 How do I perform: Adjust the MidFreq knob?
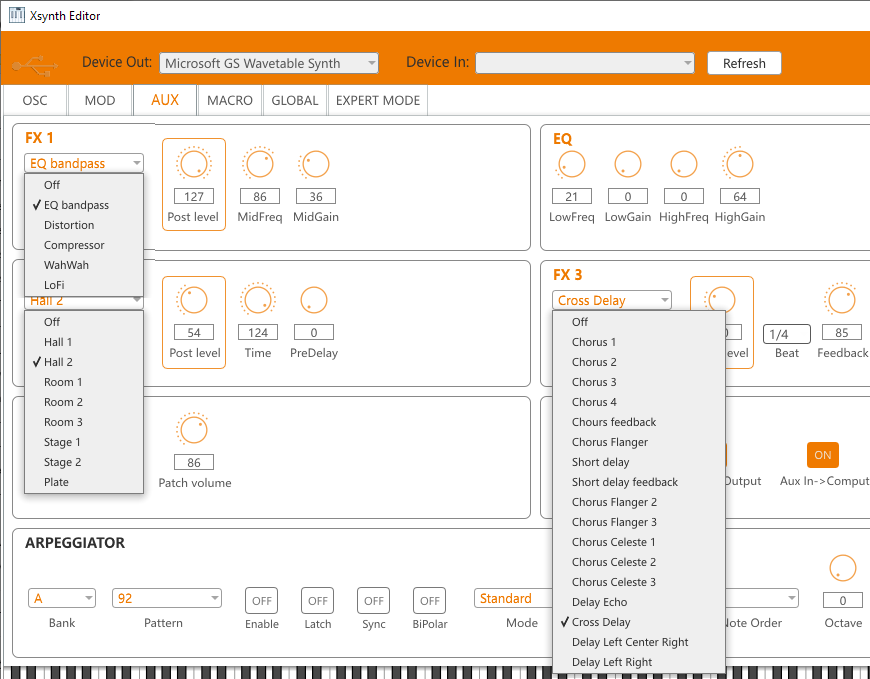259,164
